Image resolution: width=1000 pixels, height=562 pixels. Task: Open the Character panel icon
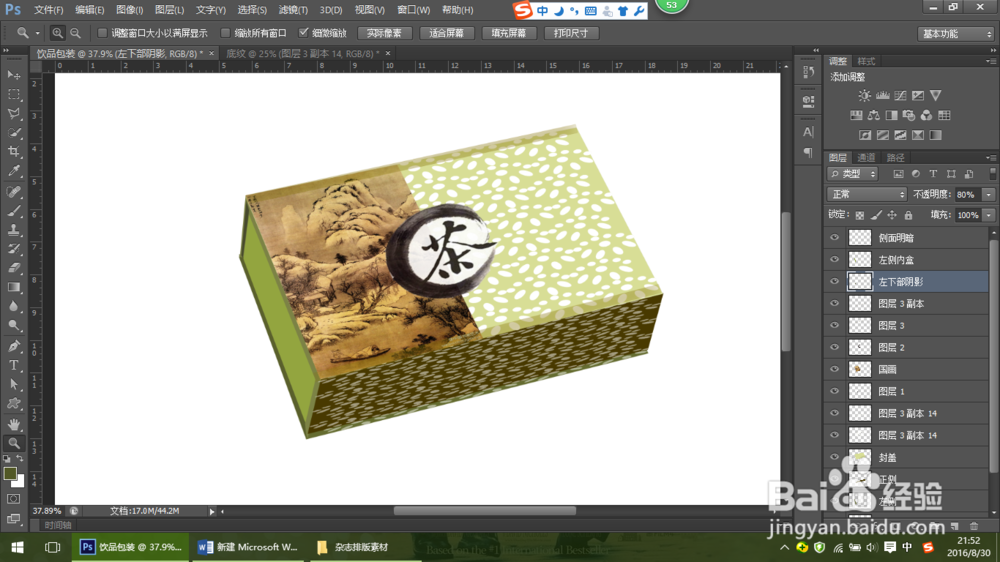(x=808, y=132)
